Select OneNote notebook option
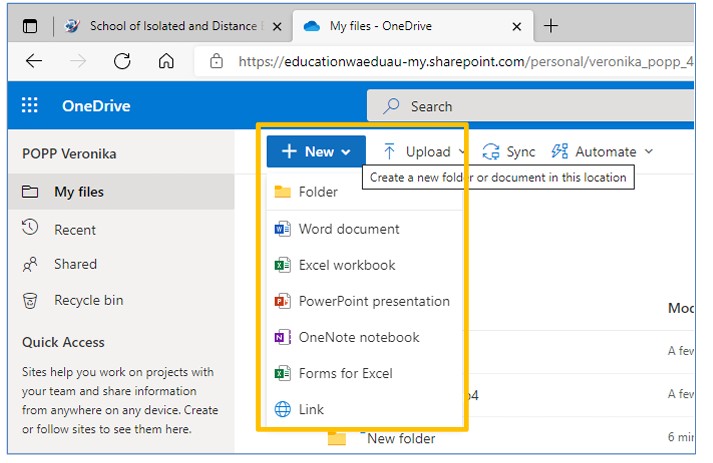713x463 pixels. pyautogui.click(x=358, y=337)
